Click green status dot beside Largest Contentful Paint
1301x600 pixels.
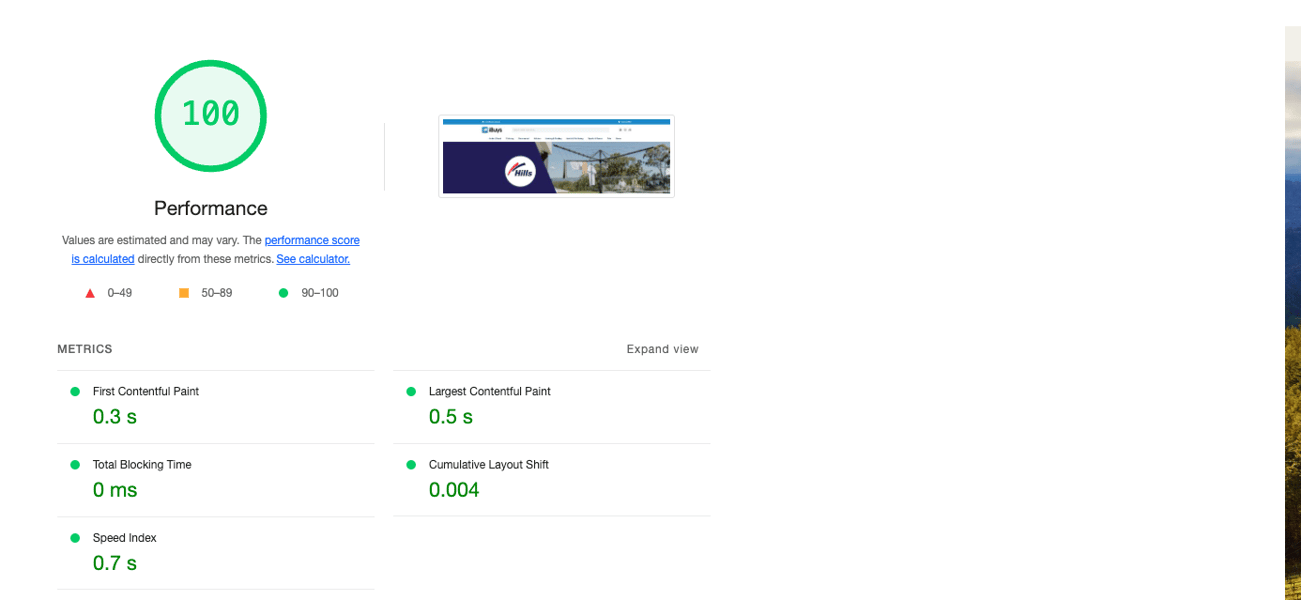click(x=411, y=391)
